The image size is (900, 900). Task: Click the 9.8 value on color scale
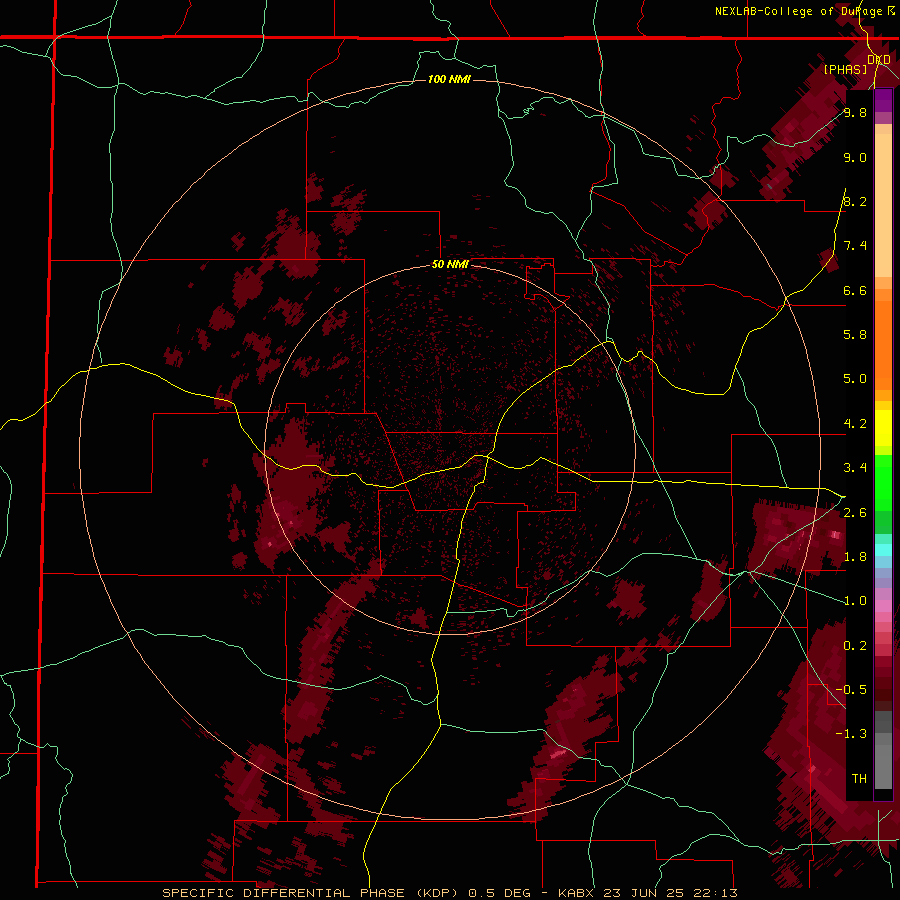point(855,112)
